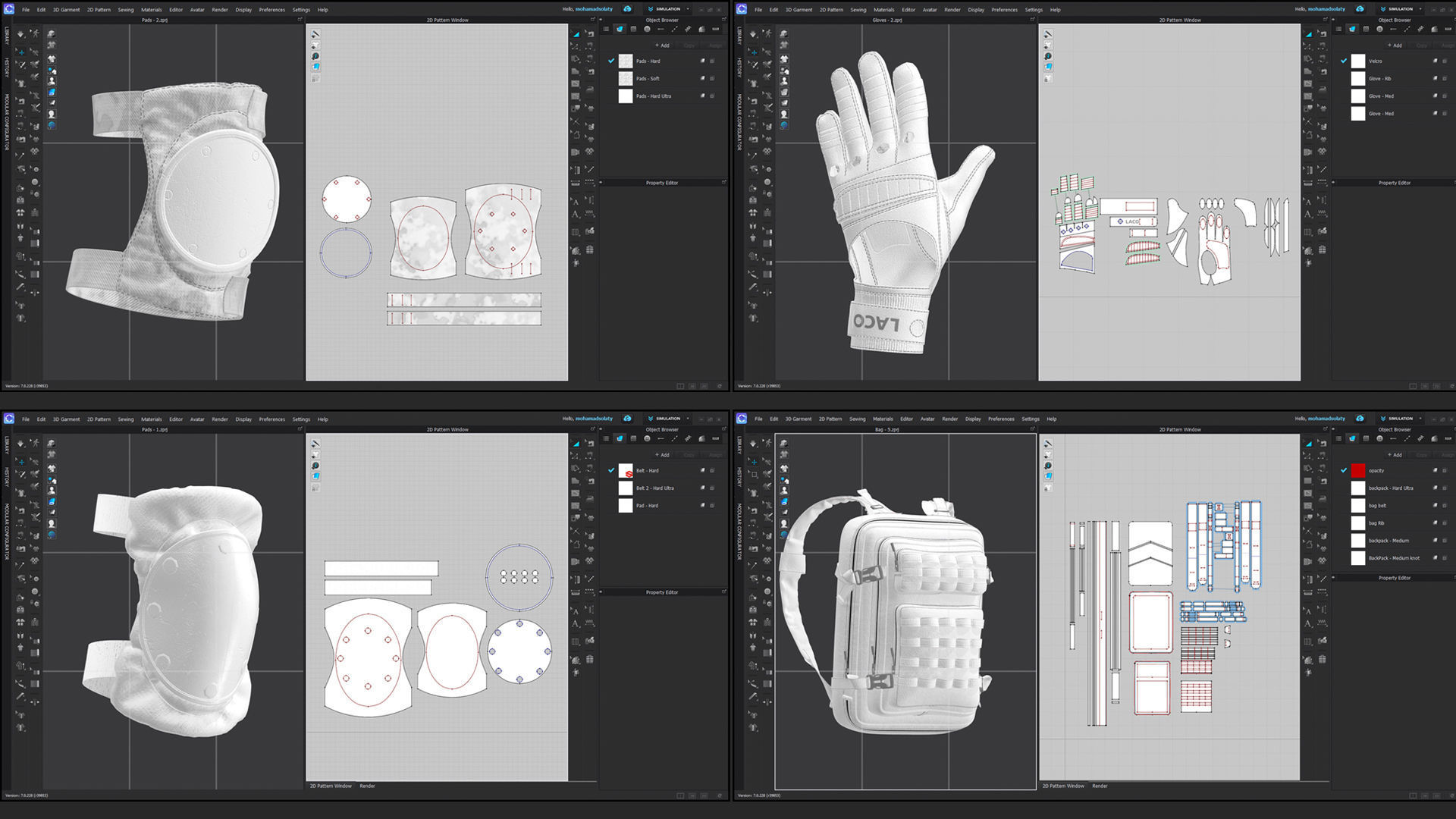Screen dimensions: 1456x819
Task: Click Simulate arrow icon in Pads-2 window
Action: (20, 34)
